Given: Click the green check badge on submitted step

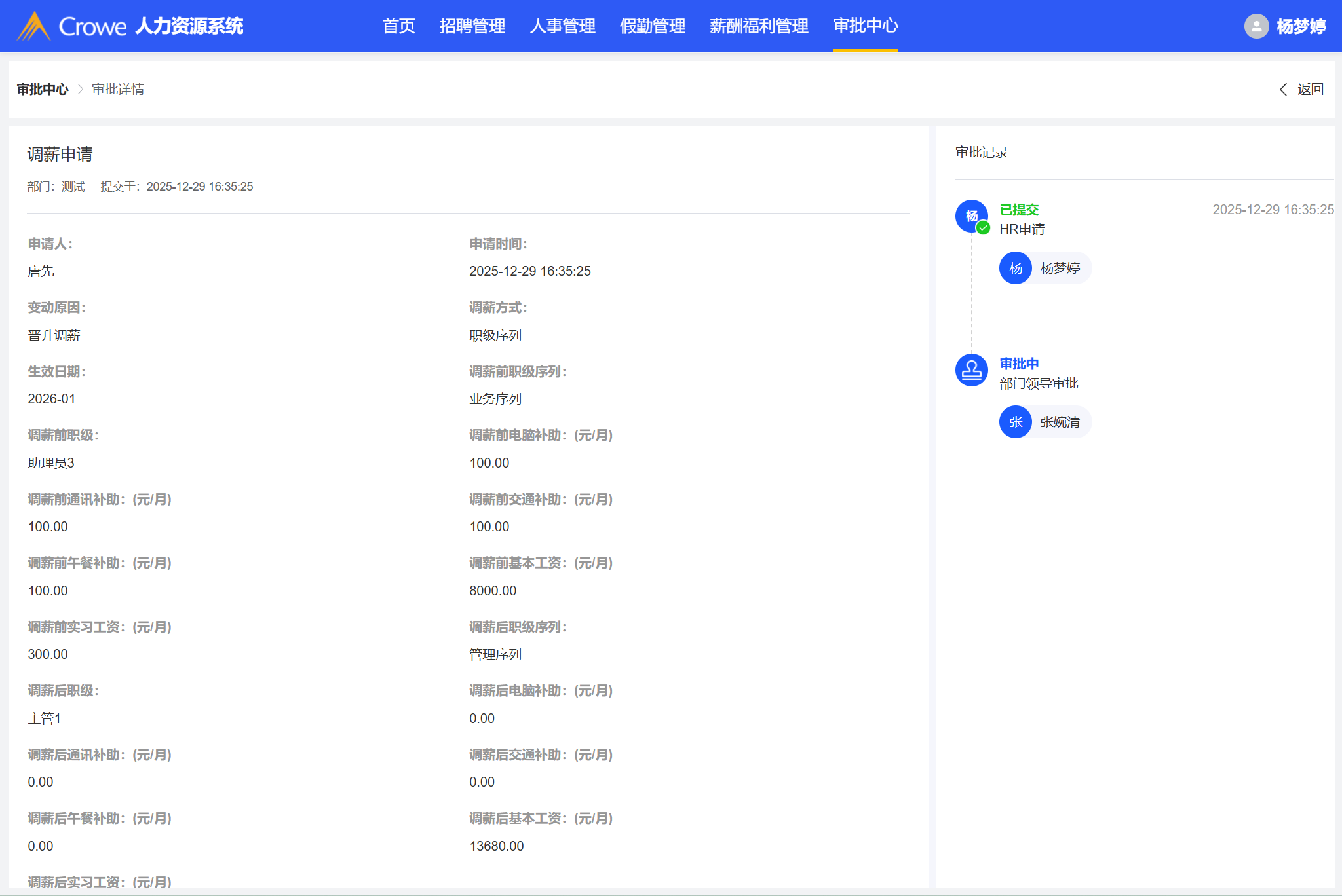Looking at the screenshot, I should [983, 228].
